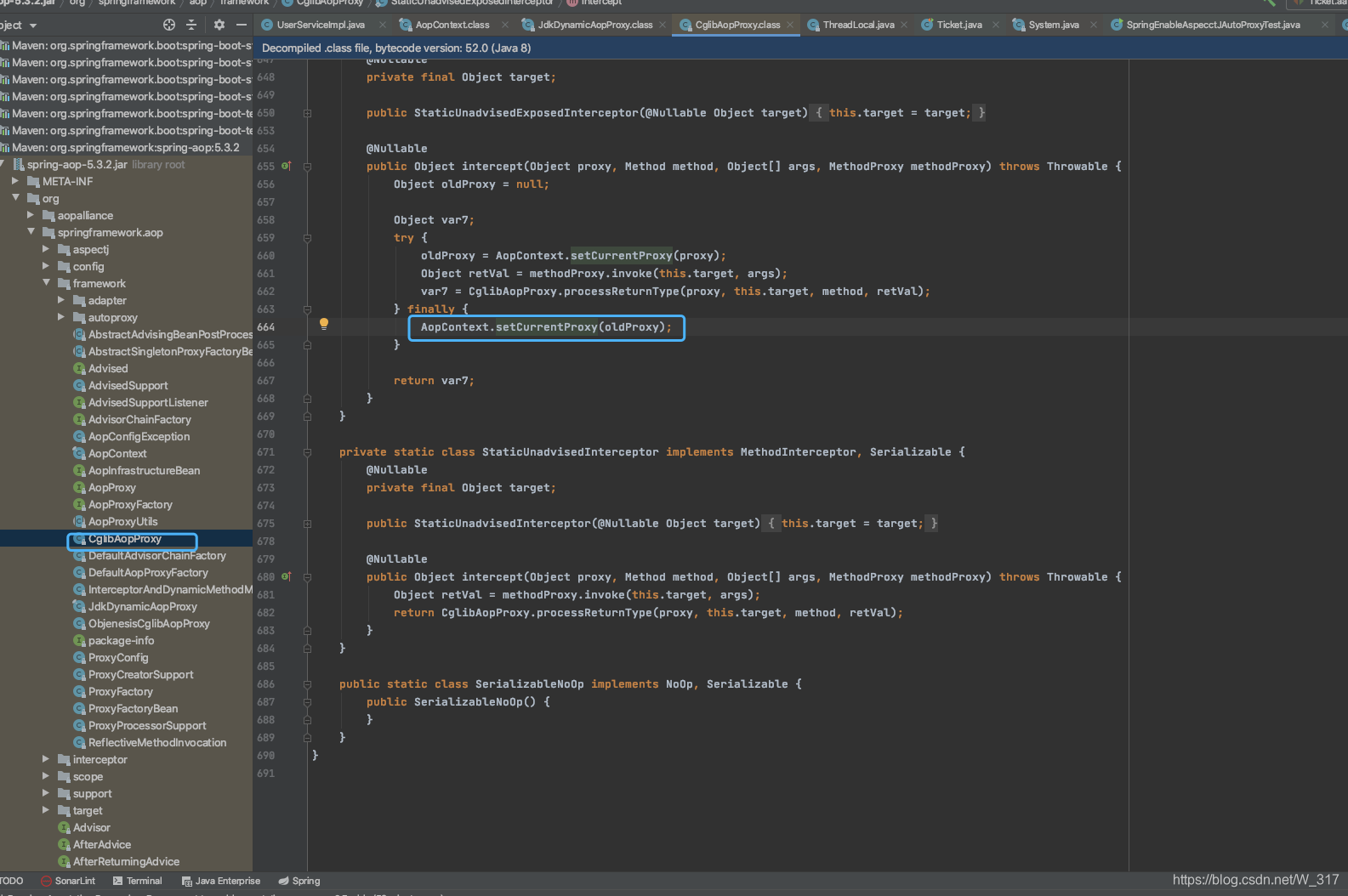This screenshot has width=1348, height=896.
Task: Click the Terminal icon in bottom bar
Action: 118,881
